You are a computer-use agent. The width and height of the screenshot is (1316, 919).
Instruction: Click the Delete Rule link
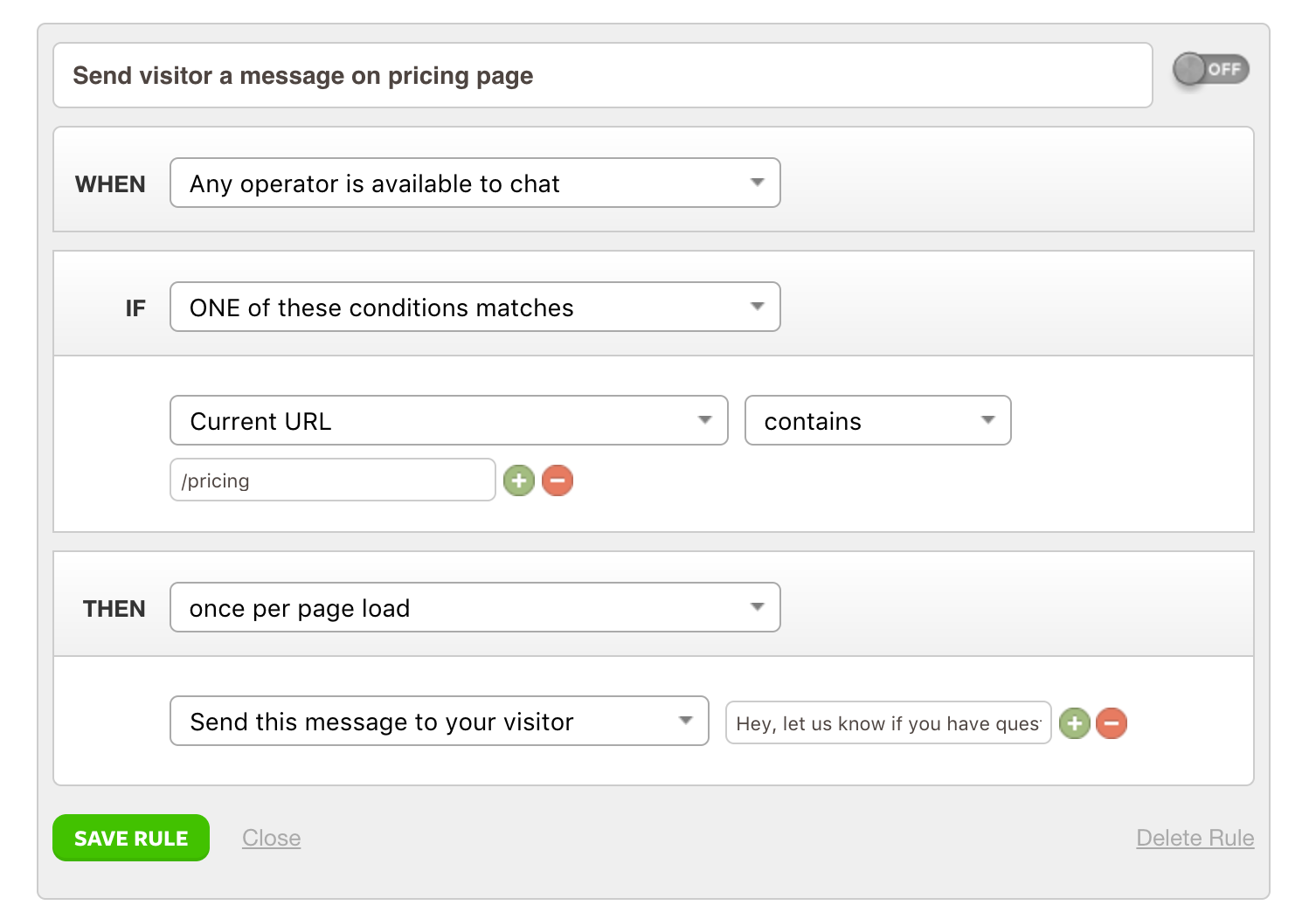tap(1195, 838)
